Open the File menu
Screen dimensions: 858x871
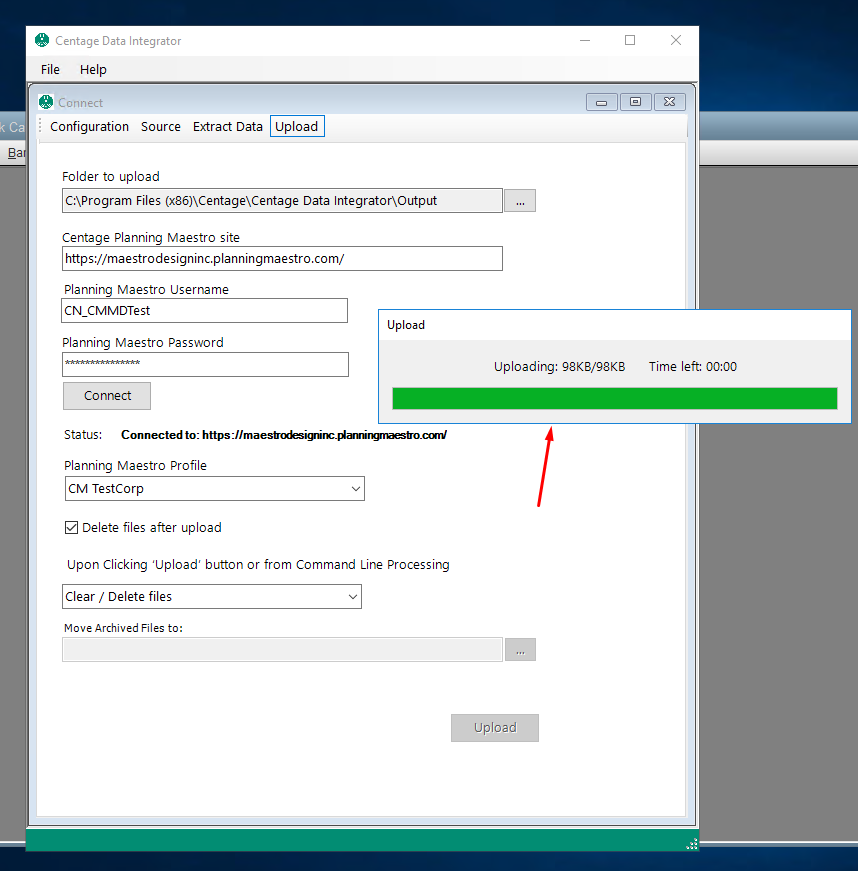pyautogui.click(x=50, y=69)
